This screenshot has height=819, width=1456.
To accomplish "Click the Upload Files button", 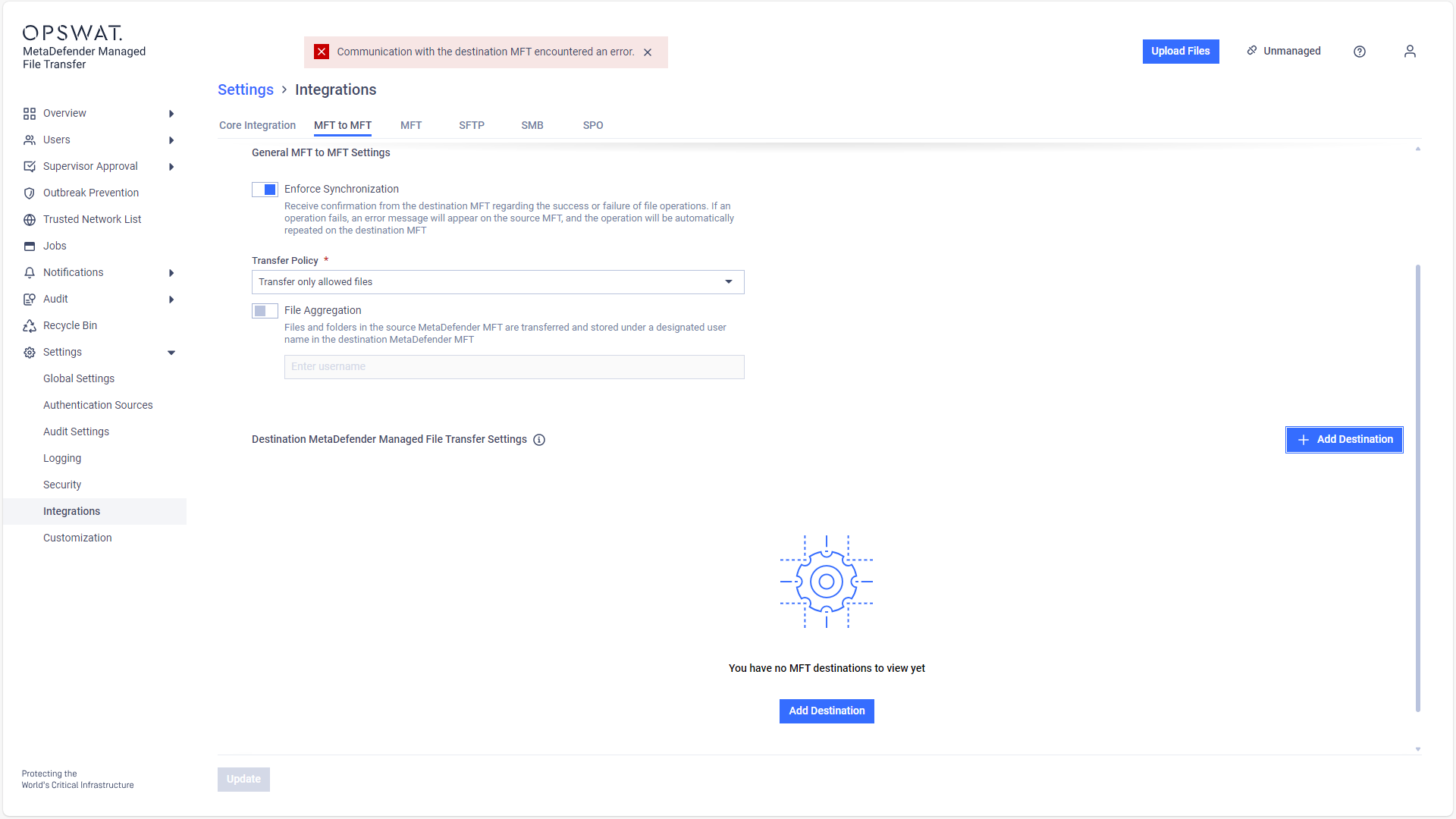I will 1181,52.
